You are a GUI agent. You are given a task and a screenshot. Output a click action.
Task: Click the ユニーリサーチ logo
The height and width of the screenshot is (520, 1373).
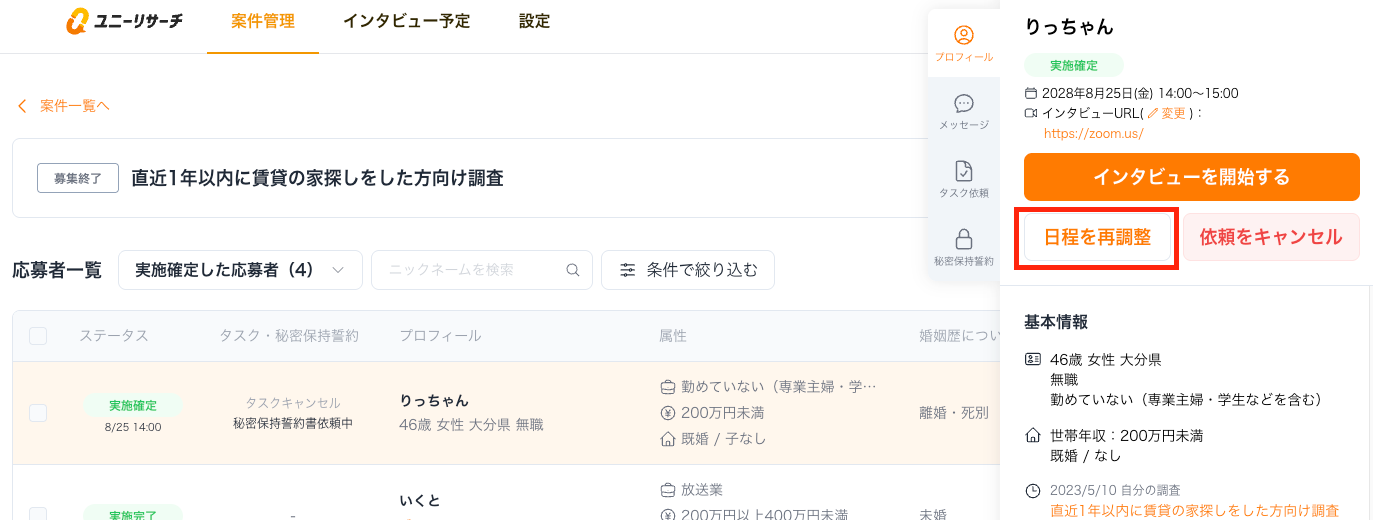point(125,21)
